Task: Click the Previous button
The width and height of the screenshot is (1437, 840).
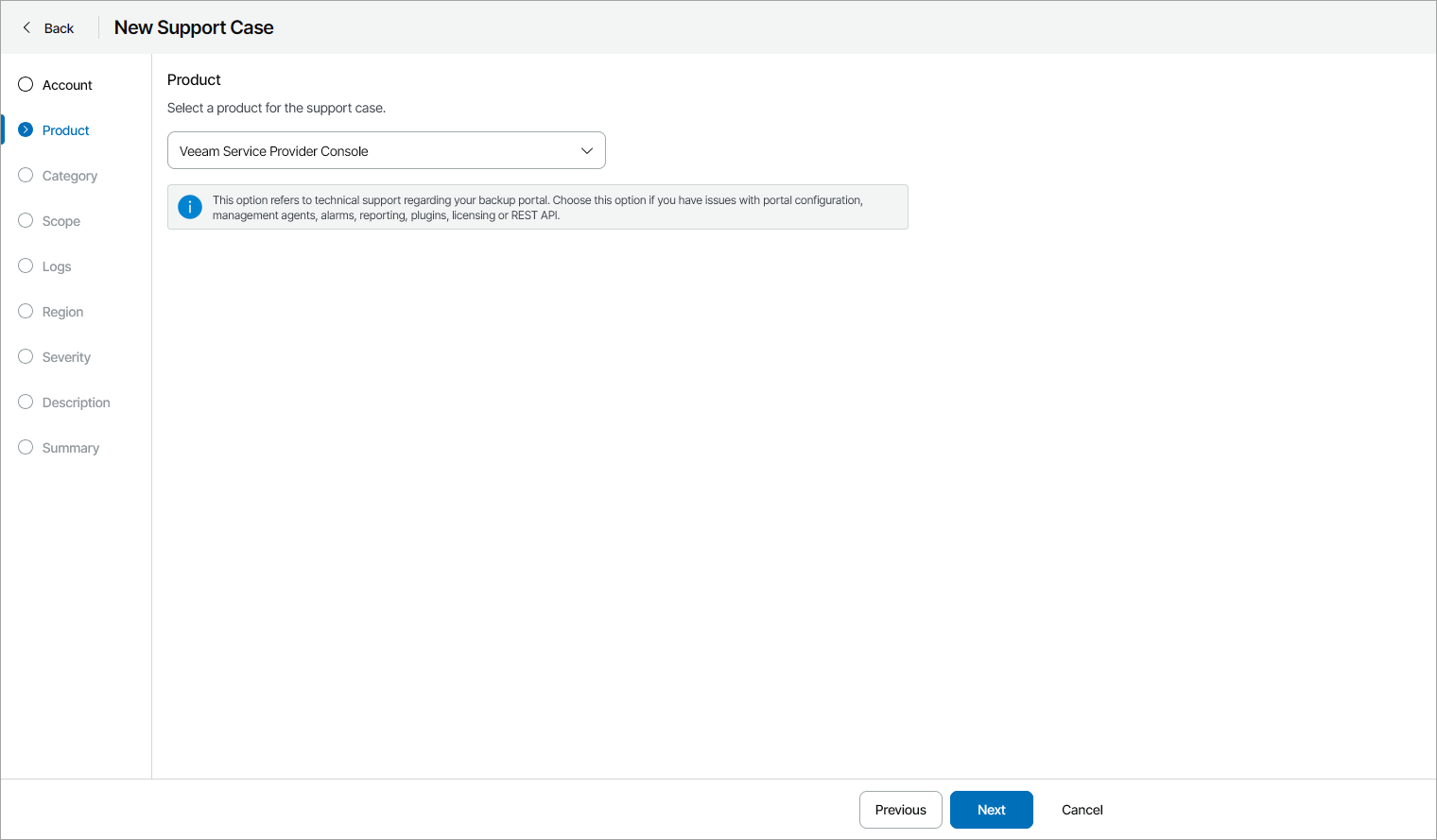Action: tap(900, 810)
